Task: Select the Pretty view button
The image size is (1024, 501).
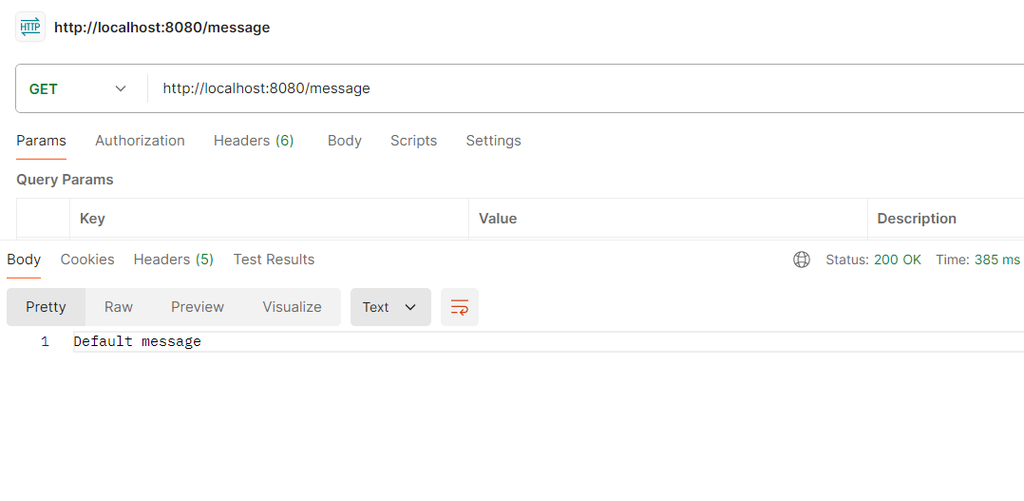Action: pyautogui.click(x=46, y=307)
